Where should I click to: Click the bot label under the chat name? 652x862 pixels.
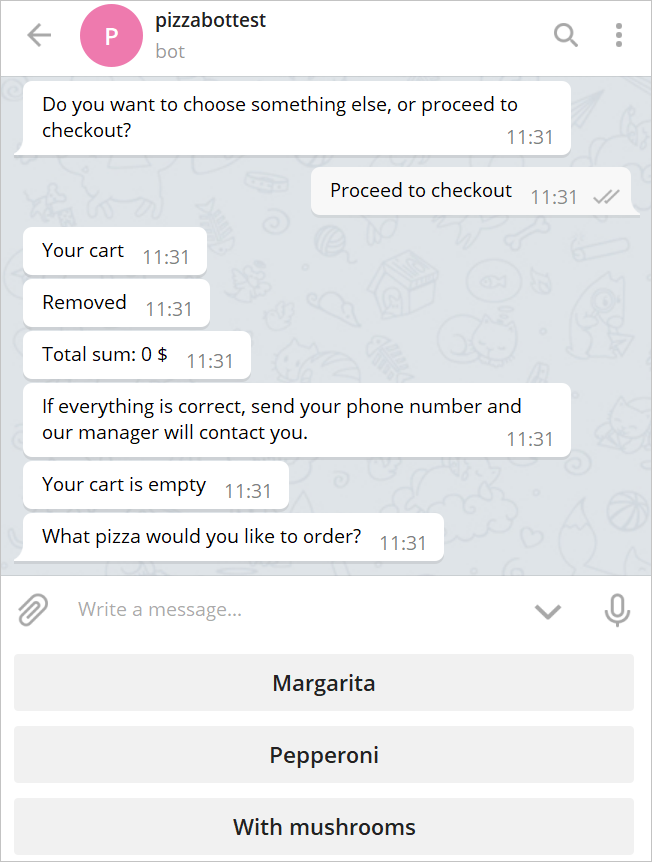pos(170,52)
